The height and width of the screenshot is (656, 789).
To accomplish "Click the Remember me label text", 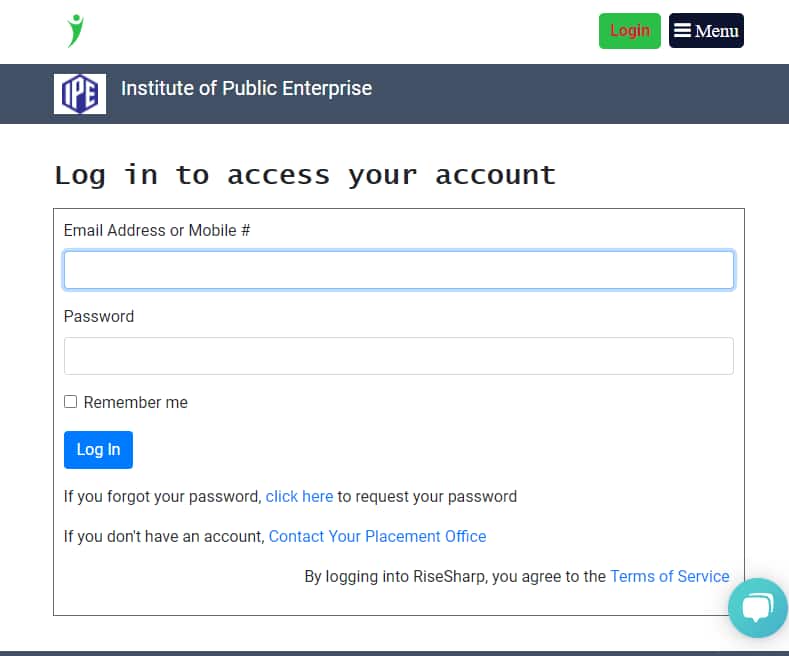I will (x=135, y=402).
